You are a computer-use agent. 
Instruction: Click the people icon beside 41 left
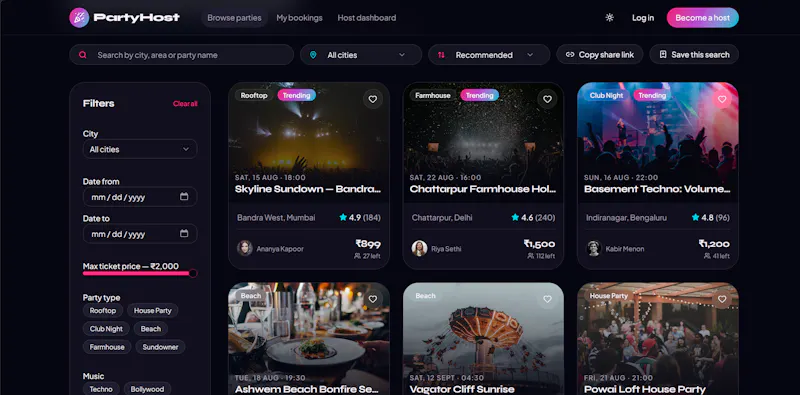[707, 256]
